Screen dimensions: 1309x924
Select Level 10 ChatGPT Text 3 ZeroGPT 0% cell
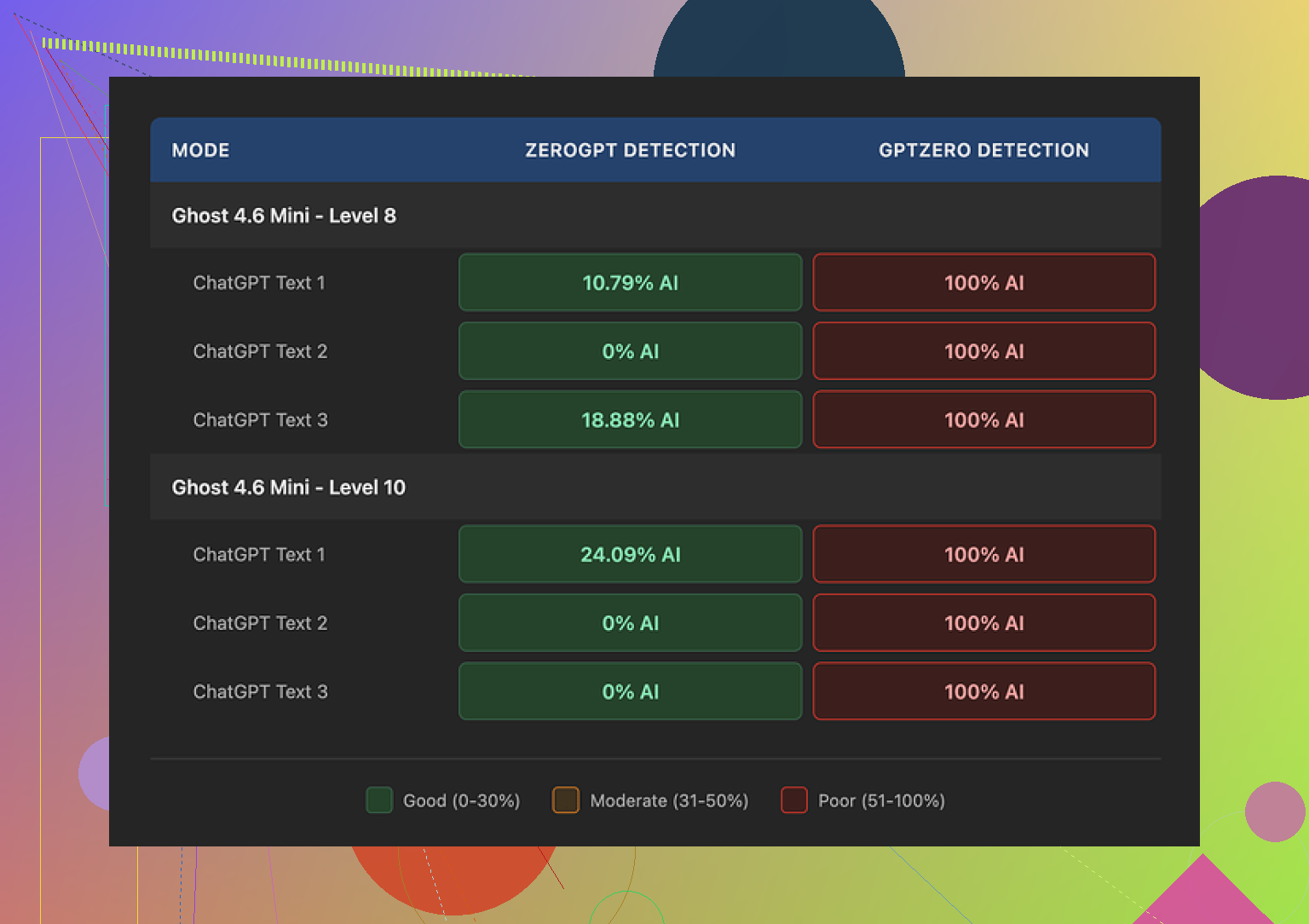[x=630, y=692]
